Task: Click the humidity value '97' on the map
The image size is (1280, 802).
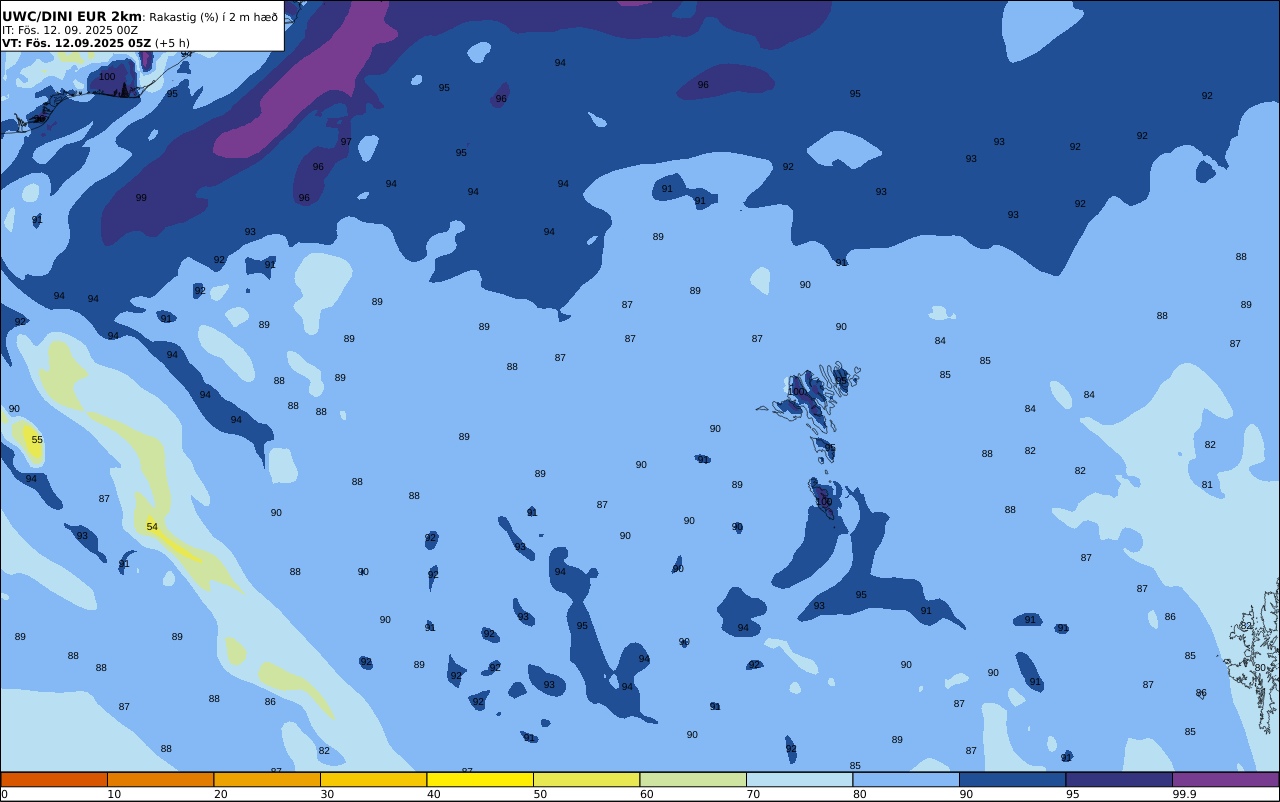Action: pos(346,142)
